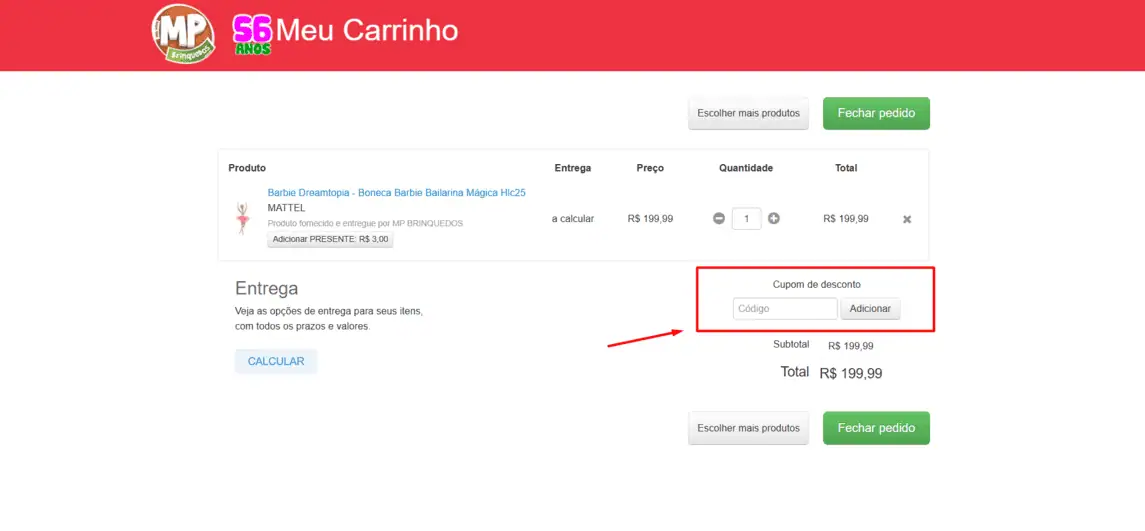Click the quantity field showing 1
Image resolution: width=1145 pixels, height=531 pixels.
746,218
